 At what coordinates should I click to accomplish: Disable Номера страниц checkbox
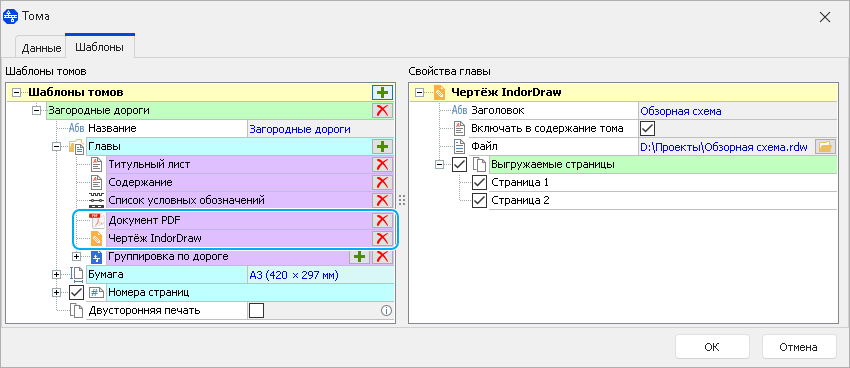click(x=76, y=293)
